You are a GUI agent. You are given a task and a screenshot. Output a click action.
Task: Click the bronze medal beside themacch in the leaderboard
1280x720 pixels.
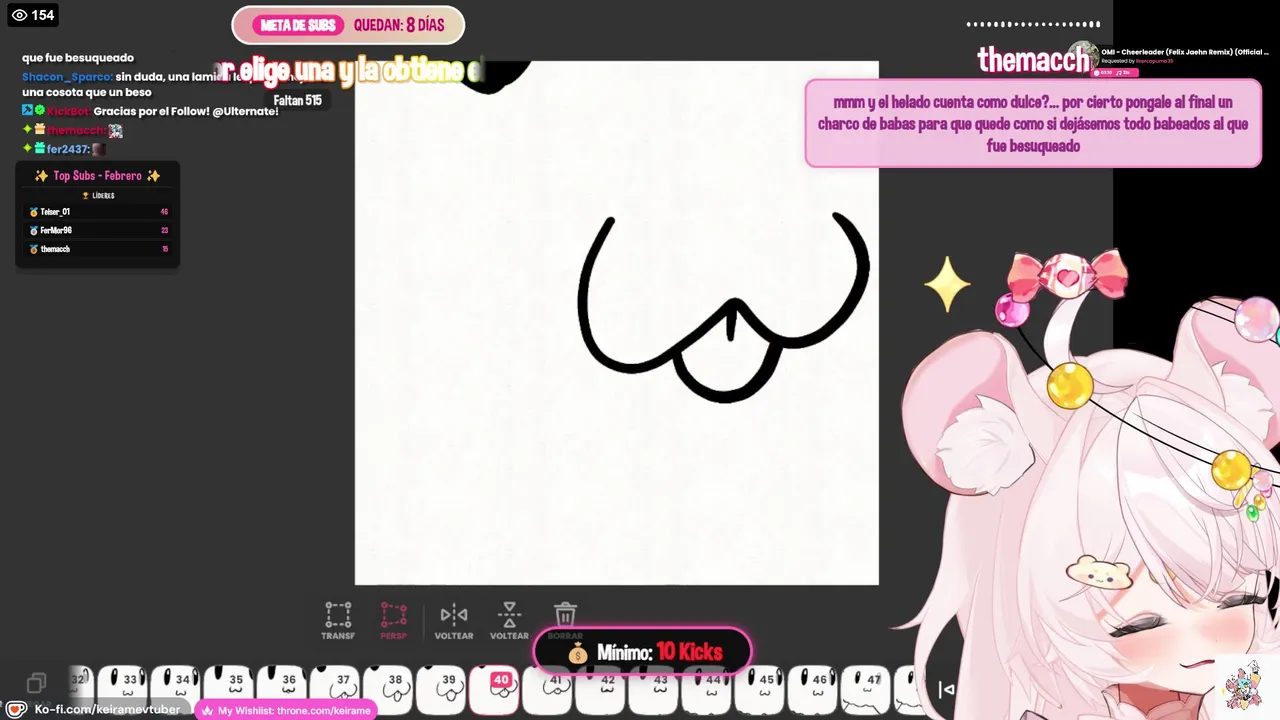[x=34, y=249]
